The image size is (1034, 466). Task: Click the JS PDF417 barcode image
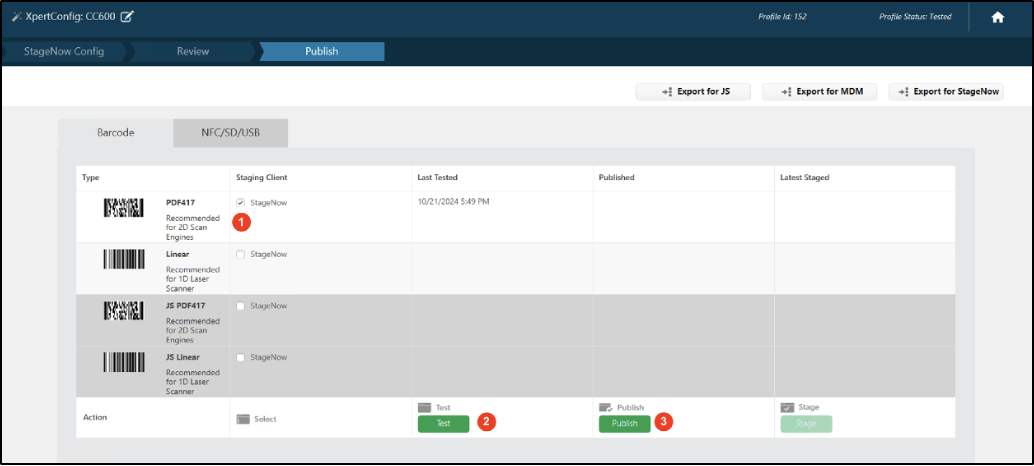pos(124,311)
